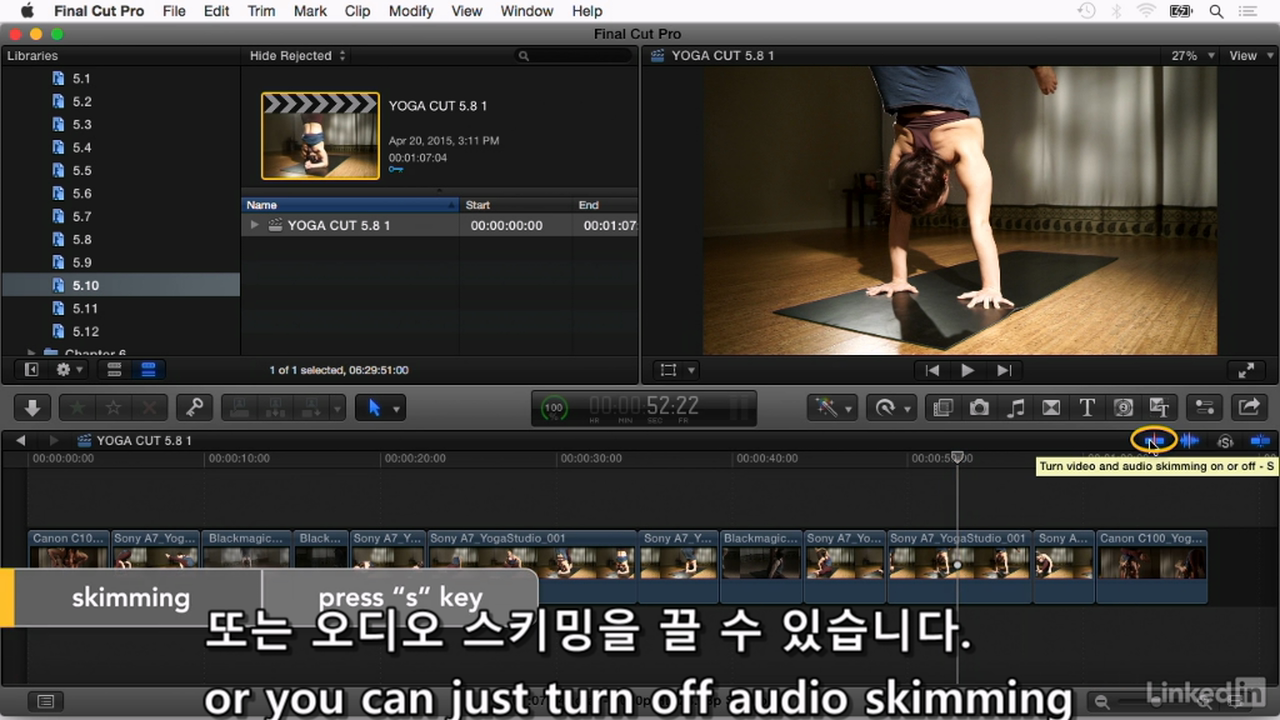Open the Hide Rejected filter dropdown
Image resolution: width=1280 pixels, height=720 pixels.
coord(298,56)
